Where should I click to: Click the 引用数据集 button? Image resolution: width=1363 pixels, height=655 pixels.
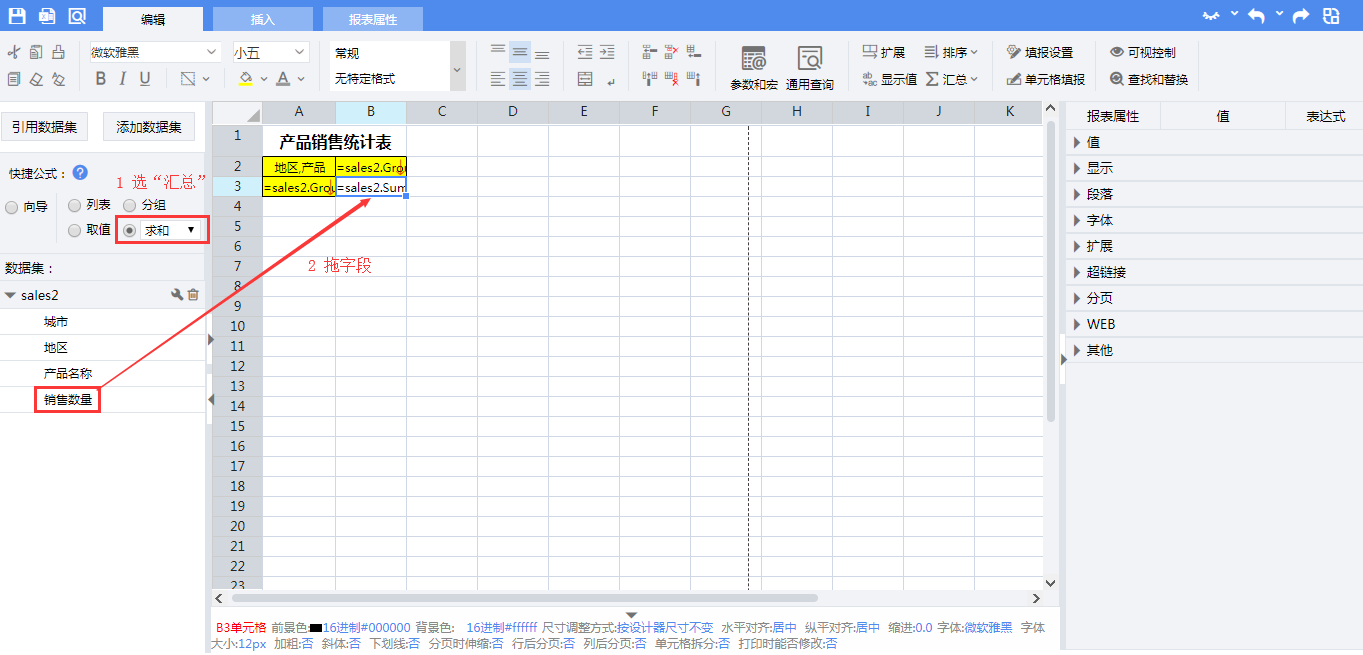click(x=44, y=127)
